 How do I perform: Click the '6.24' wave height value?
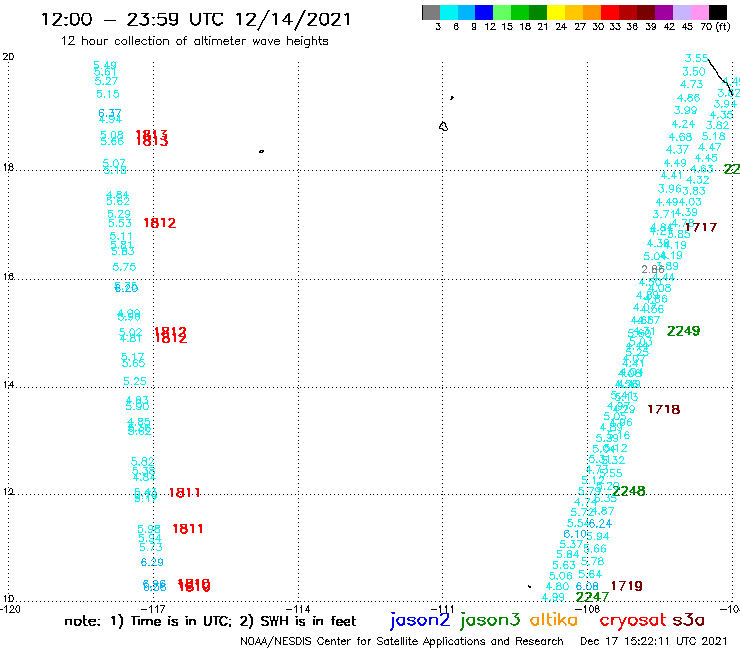(600, 524)
